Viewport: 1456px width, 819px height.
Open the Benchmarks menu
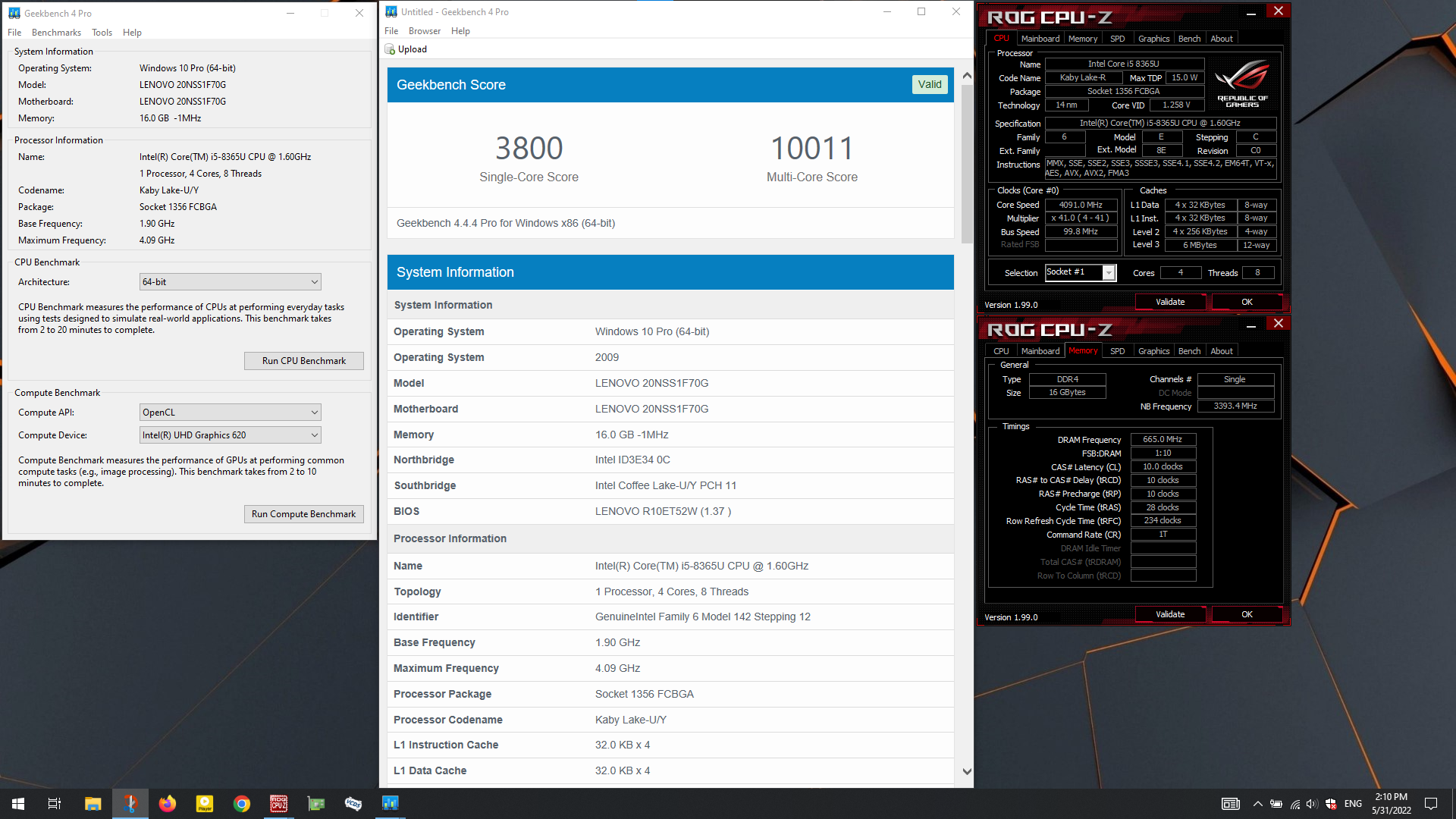point(56,33)
